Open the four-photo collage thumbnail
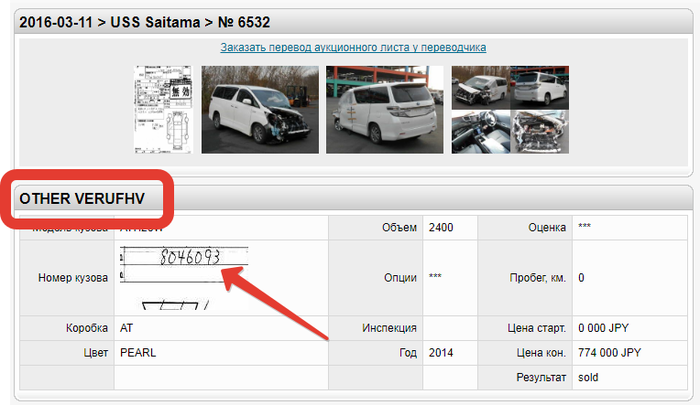Image resolution: width=700 pixels, height=405 pixels. pyautogui.click(x=510, y=110)
